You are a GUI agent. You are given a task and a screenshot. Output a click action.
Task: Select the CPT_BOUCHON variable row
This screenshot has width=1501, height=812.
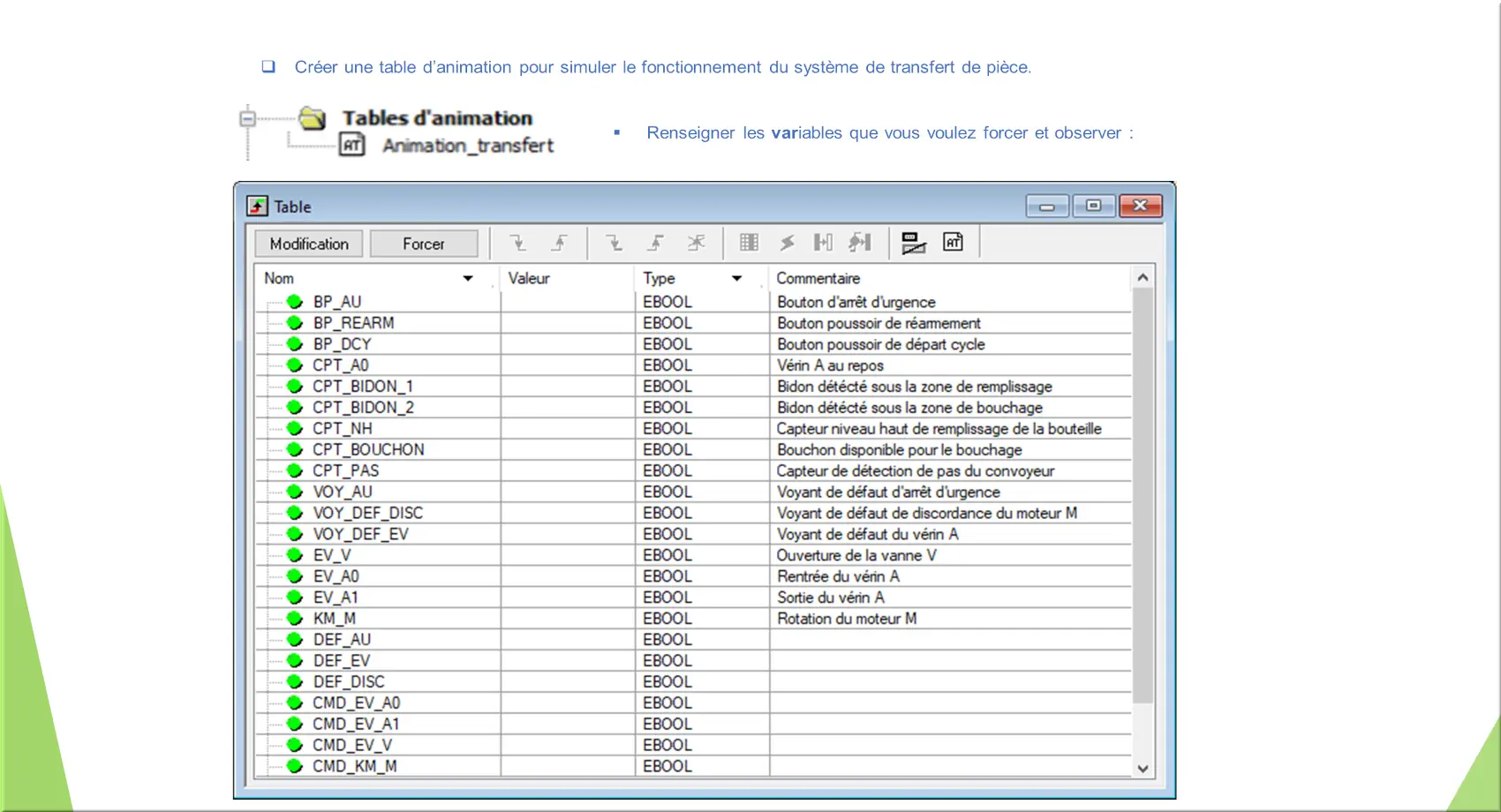click(x=693, y=450)
